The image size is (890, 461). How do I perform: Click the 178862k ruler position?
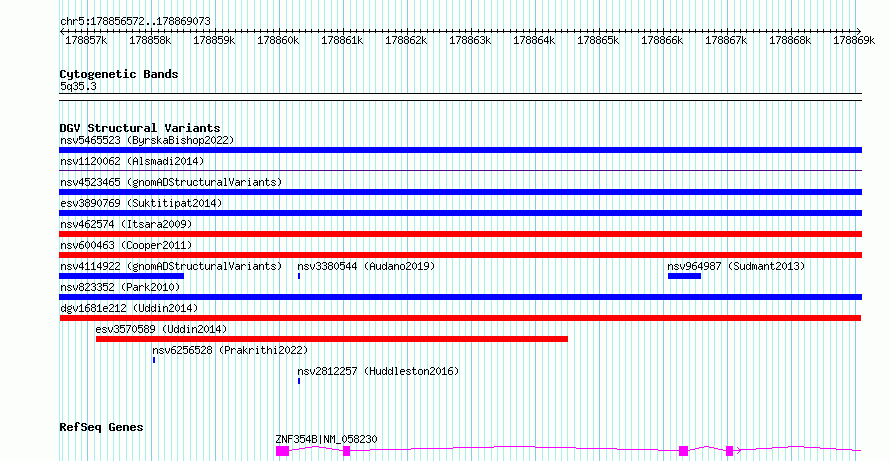click(406, 41)
